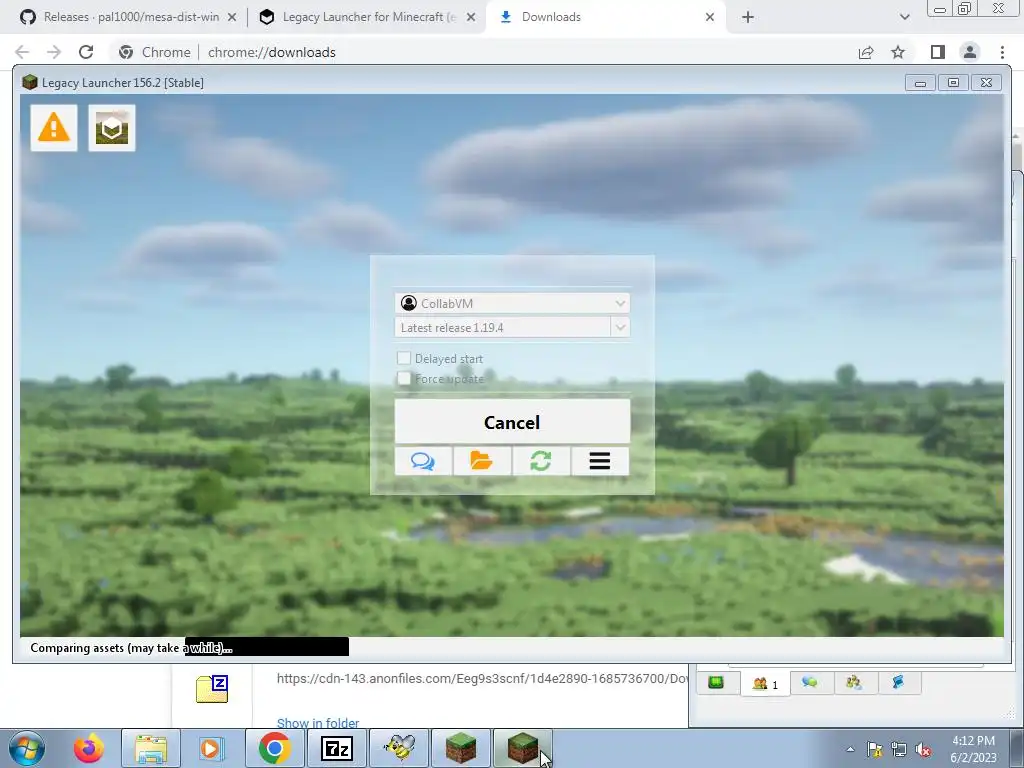This screenshot has width=1024, height=768.
Task: Open the game folder button
Action: click(x=482, y=461)
